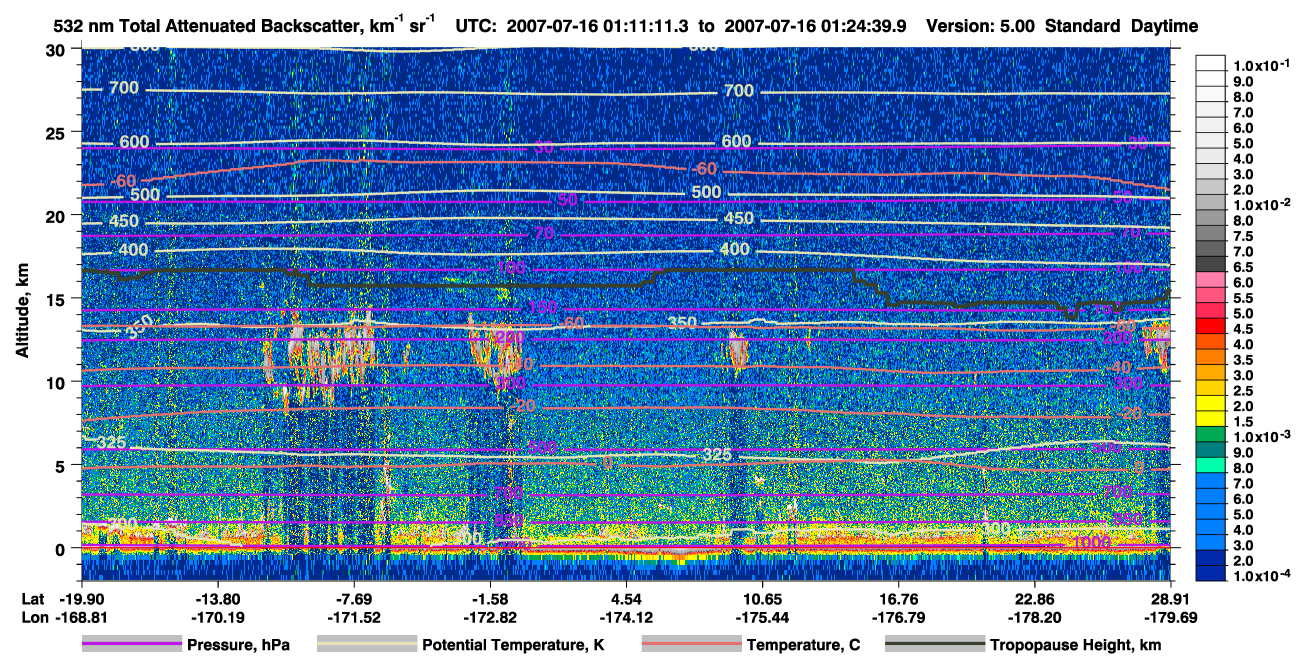Click the altitude axis tick label 15

pos(58,298)
